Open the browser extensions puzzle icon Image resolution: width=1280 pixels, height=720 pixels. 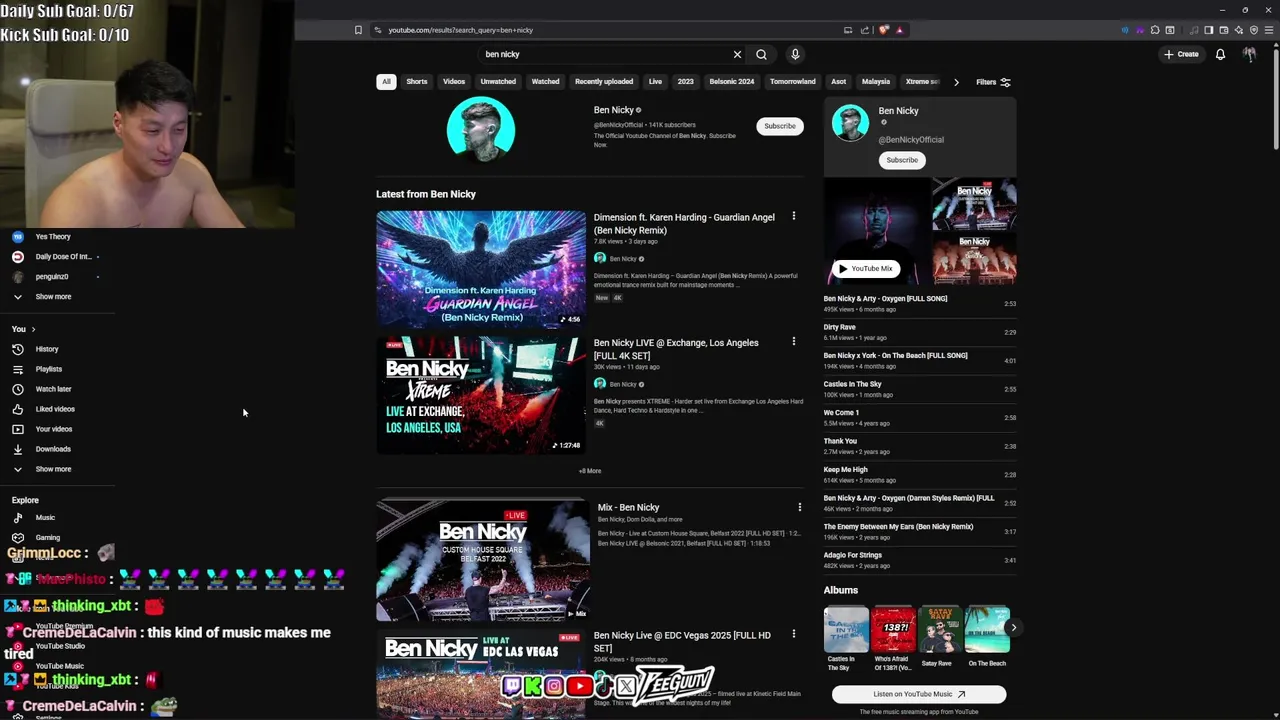coord(1155,30)
